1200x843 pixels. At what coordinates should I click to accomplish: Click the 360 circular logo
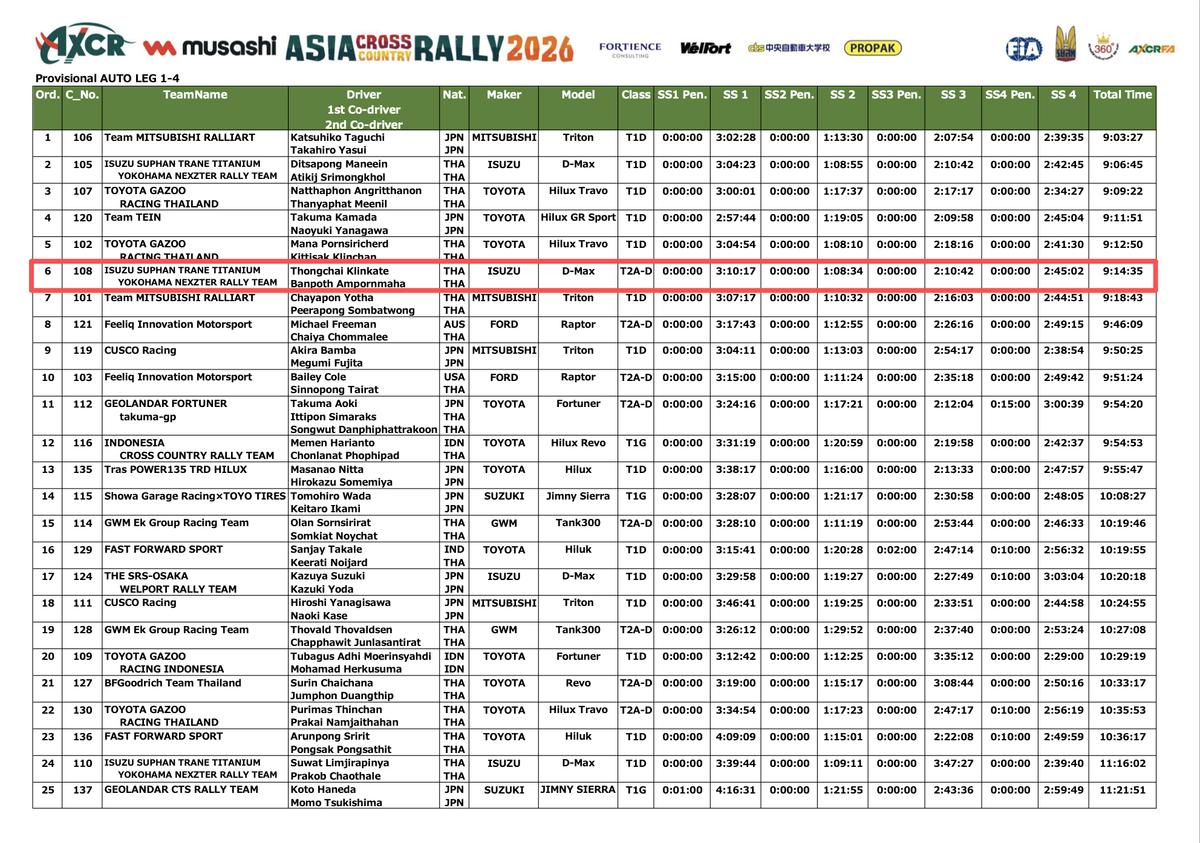1104,46
